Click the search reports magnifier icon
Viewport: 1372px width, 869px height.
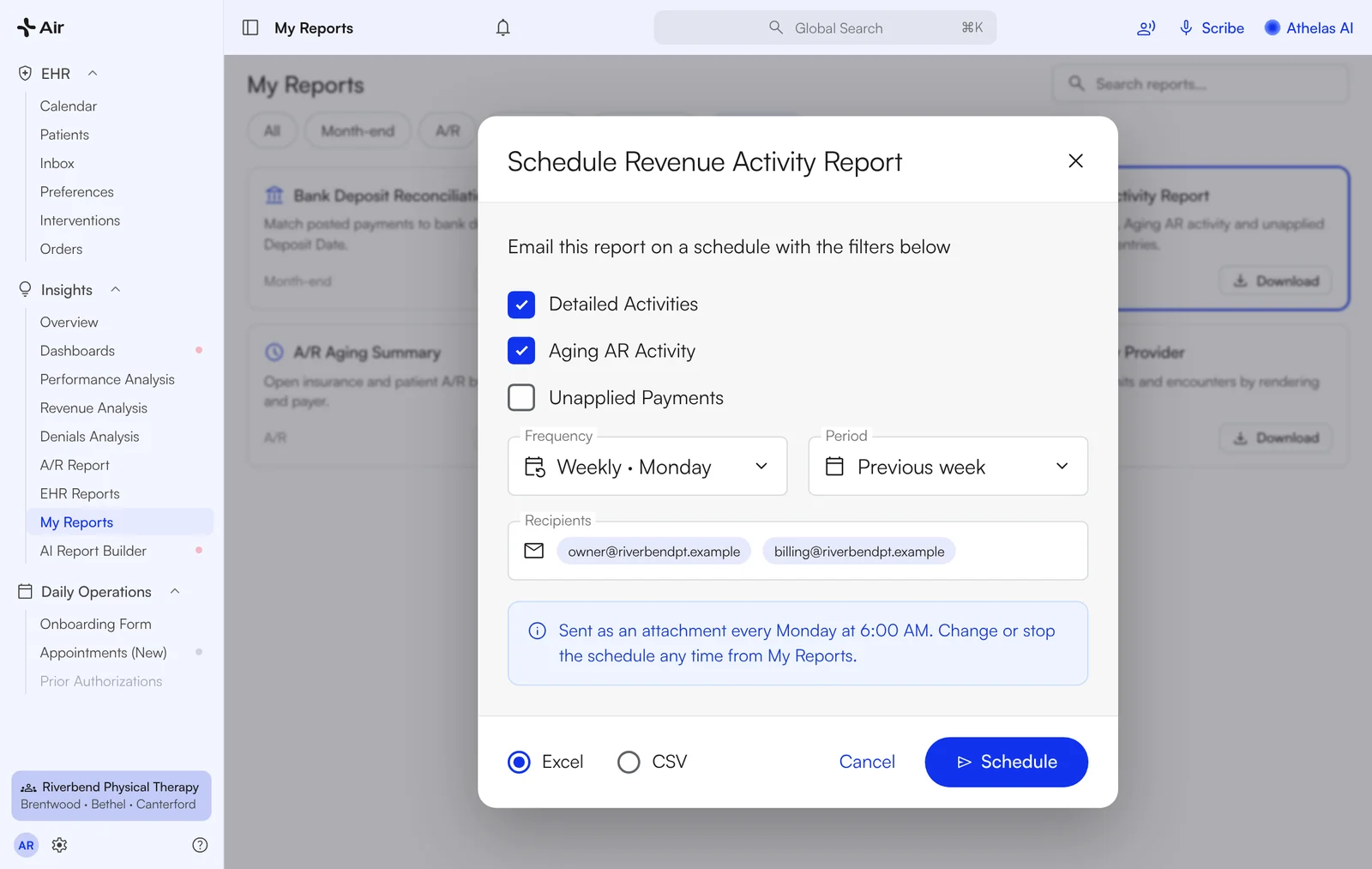1077,83
